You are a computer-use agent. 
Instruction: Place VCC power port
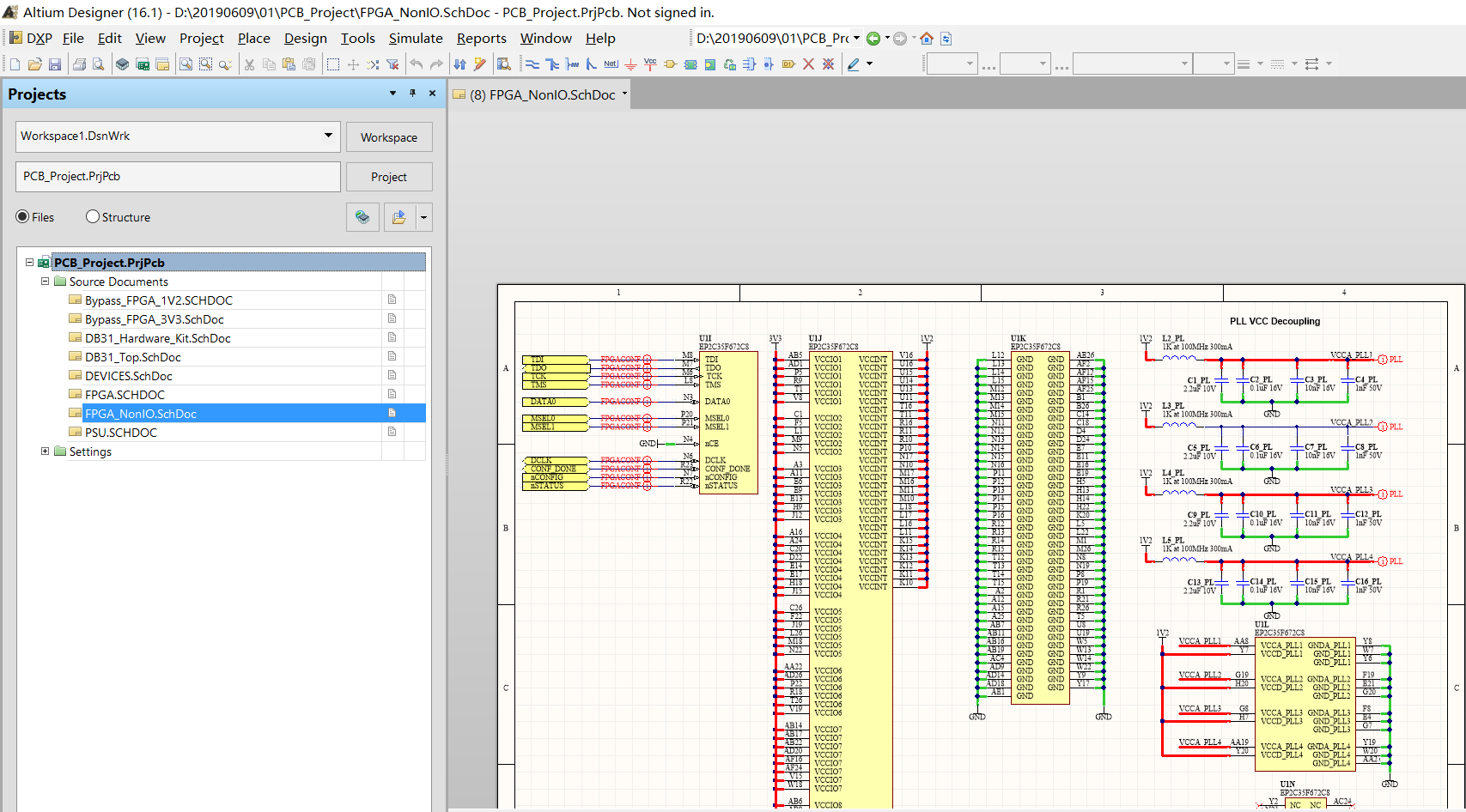pos(650,64)
